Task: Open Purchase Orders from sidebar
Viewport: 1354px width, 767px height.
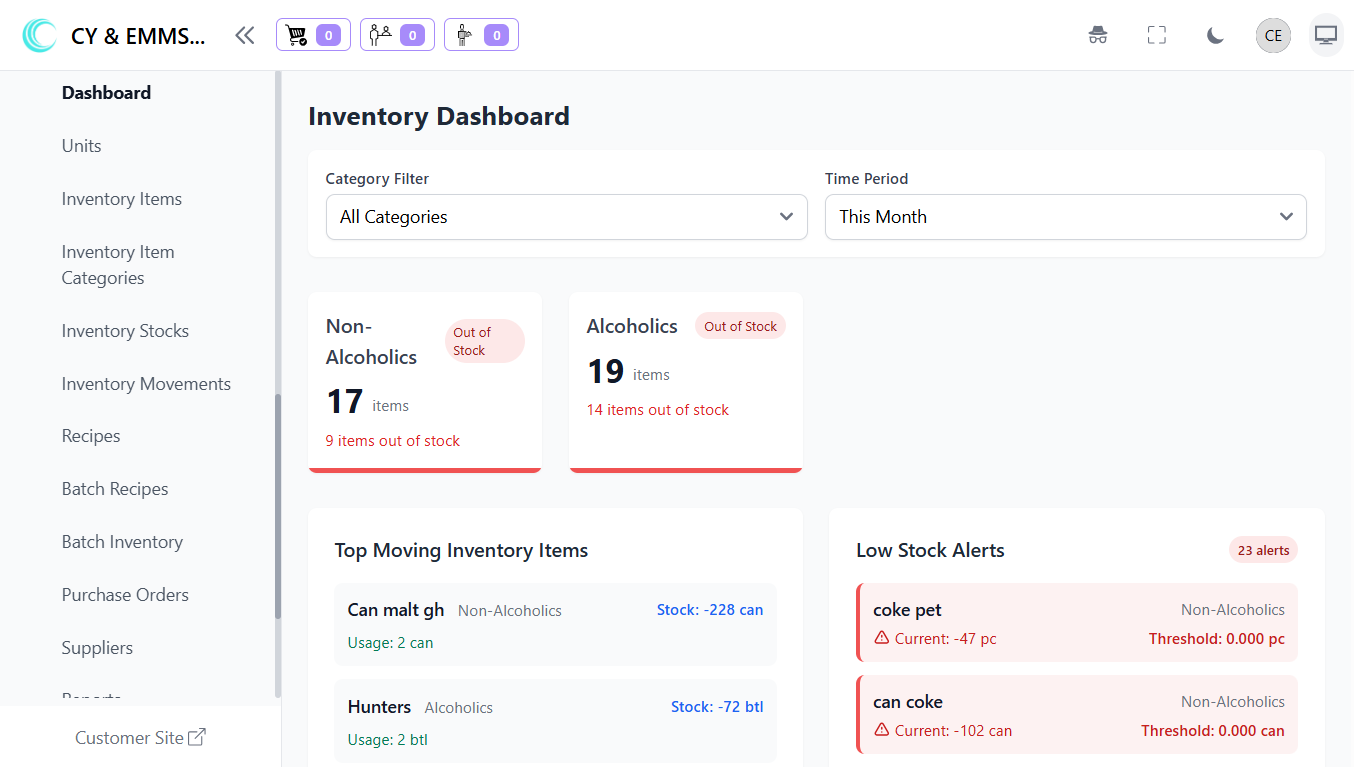Action: point(125,595)
